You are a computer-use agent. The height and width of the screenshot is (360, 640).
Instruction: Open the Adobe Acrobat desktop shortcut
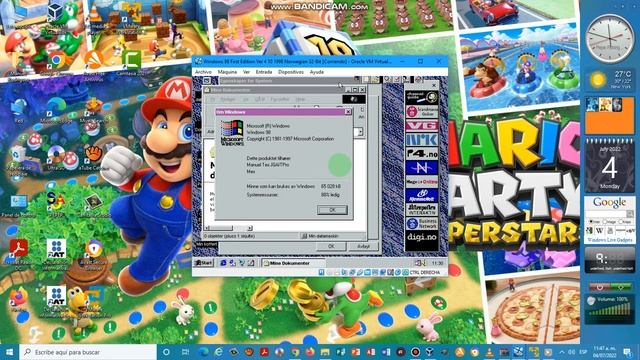[x=18, y=254]
